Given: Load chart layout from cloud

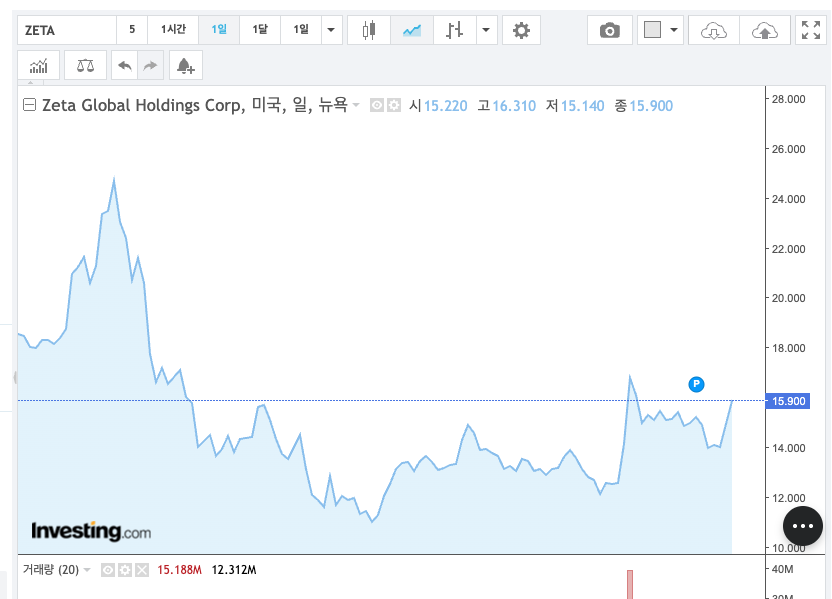Looking at the screenshot, I should (714, 30).
